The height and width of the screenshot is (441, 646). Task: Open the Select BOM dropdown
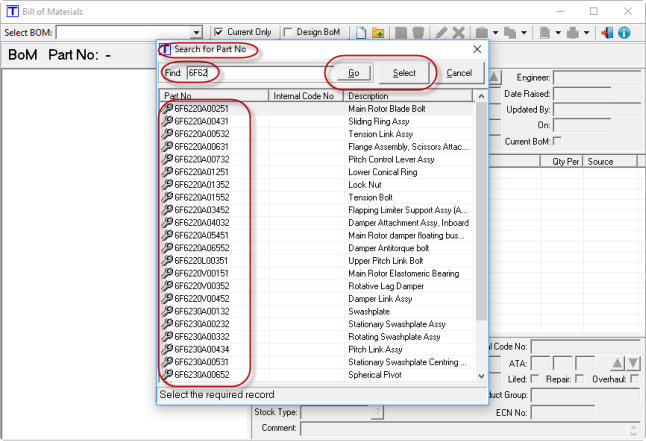tap(196, 33)
